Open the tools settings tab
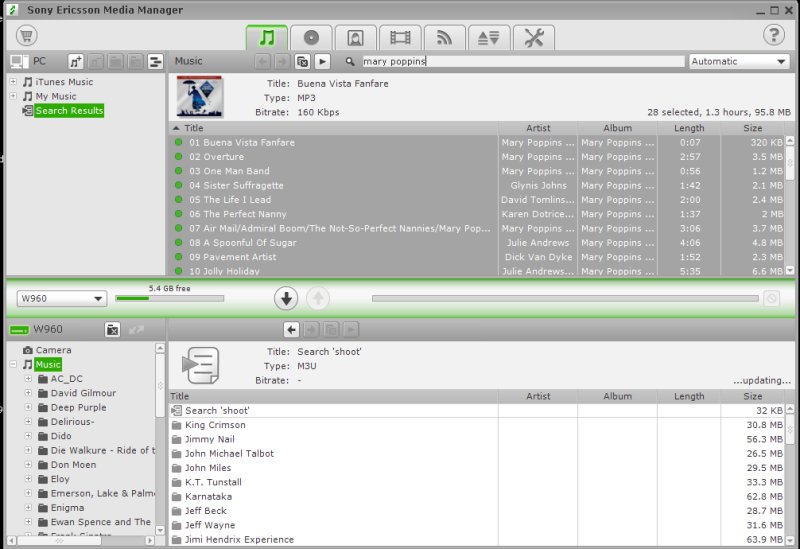 [534, 37]
